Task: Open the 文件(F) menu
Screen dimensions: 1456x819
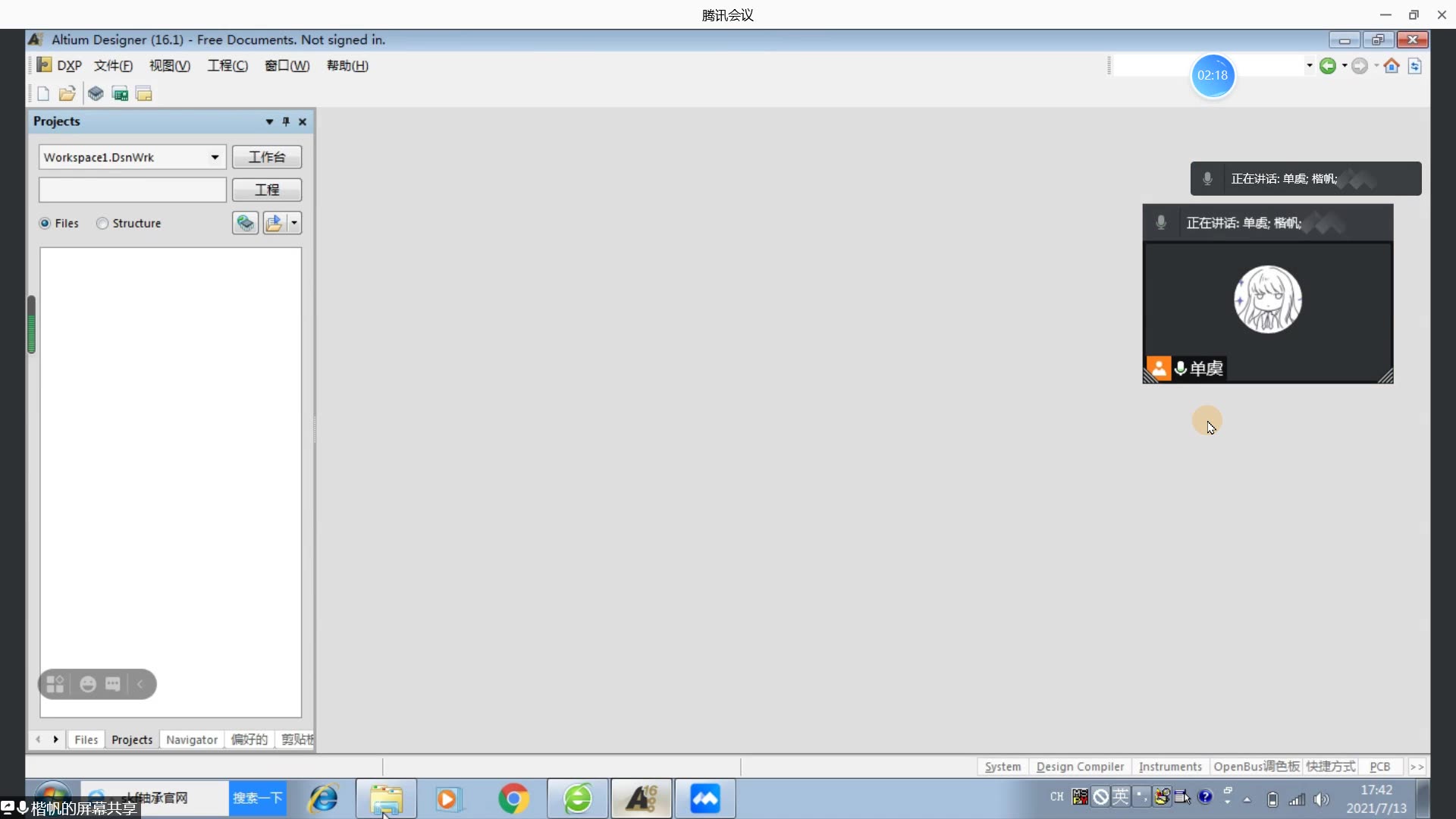Action: pyautogui.click(x=113, y=66)
